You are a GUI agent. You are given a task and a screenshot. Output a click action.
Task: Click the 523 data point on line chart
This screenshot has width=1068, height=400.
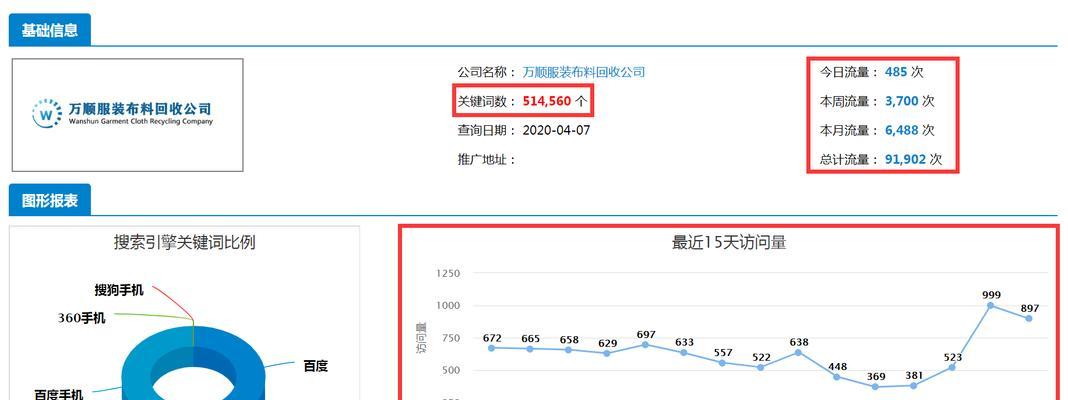pos(952,367)
